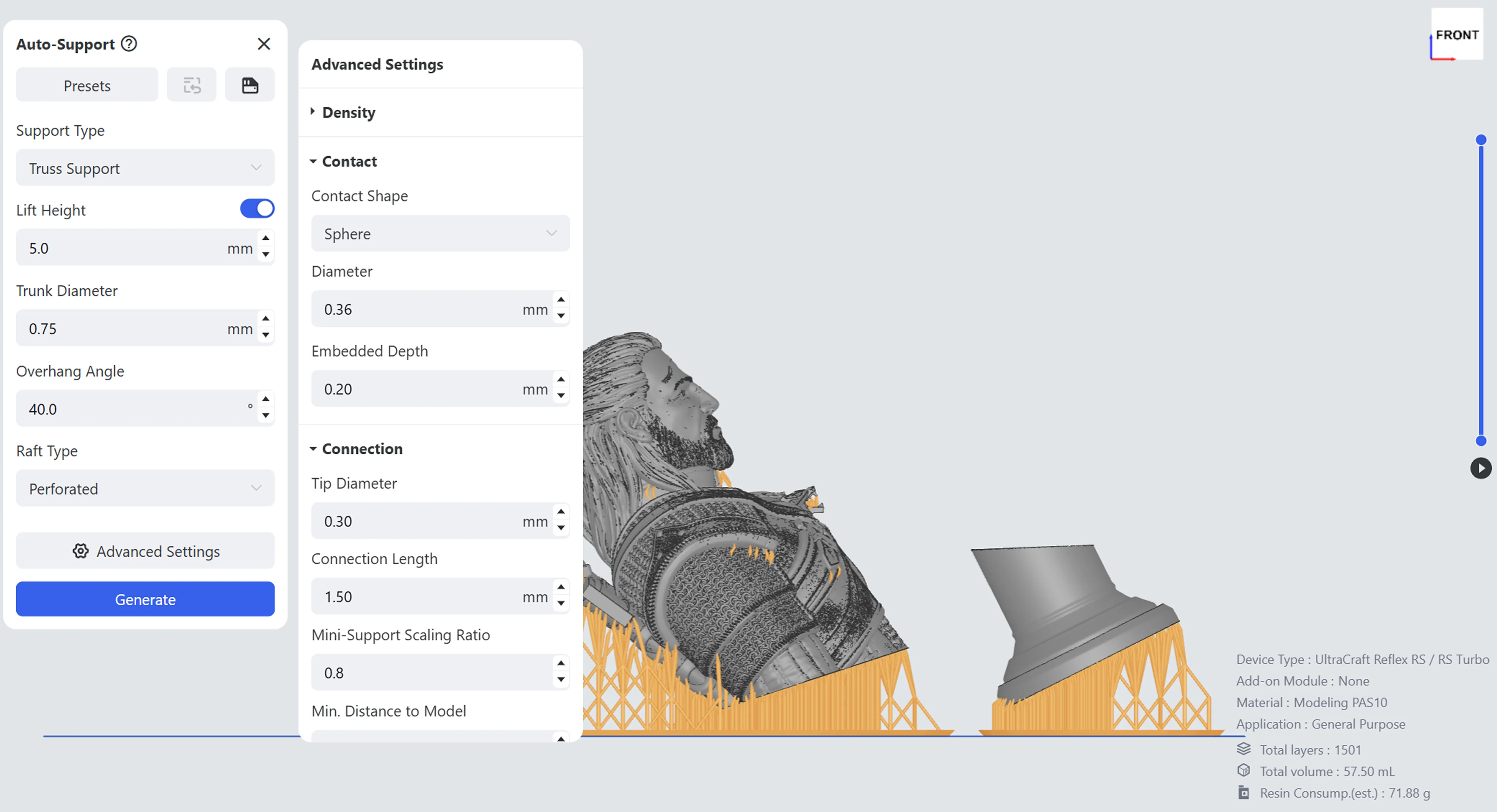Open the Contact Shape dropdown showing Sphere

tap(441, 233)
